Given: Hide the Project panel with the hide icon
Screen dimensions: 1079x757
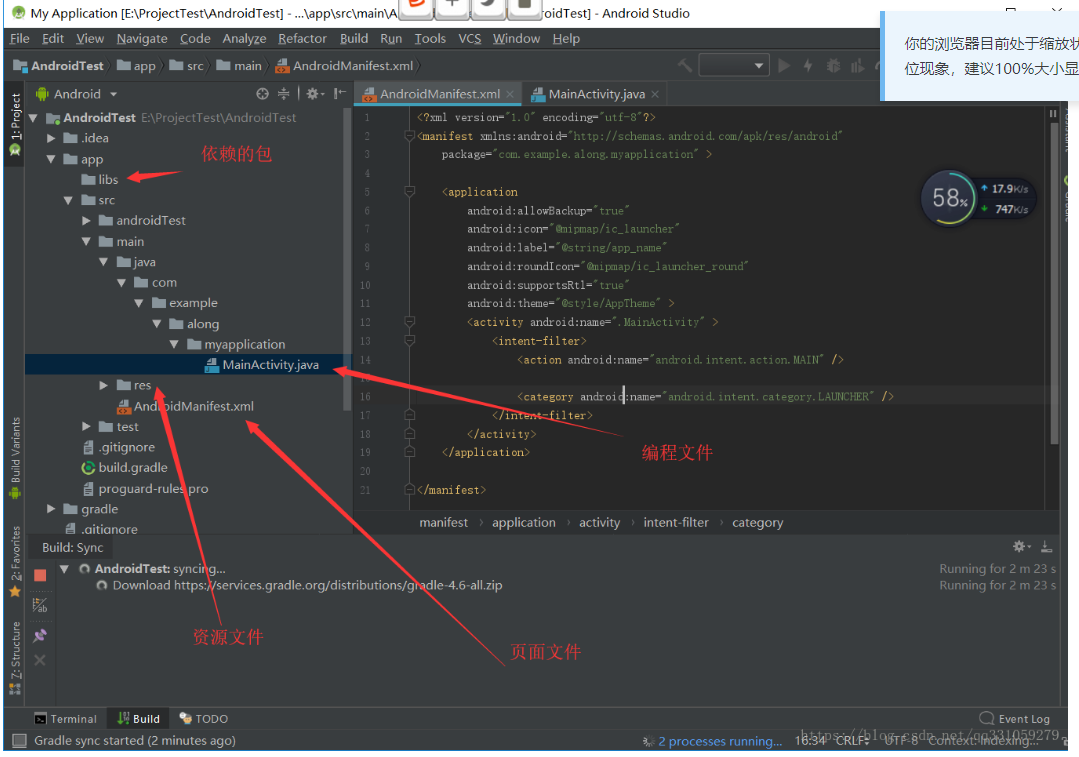Looking at the screenshot, I should [x=339, y=94].
